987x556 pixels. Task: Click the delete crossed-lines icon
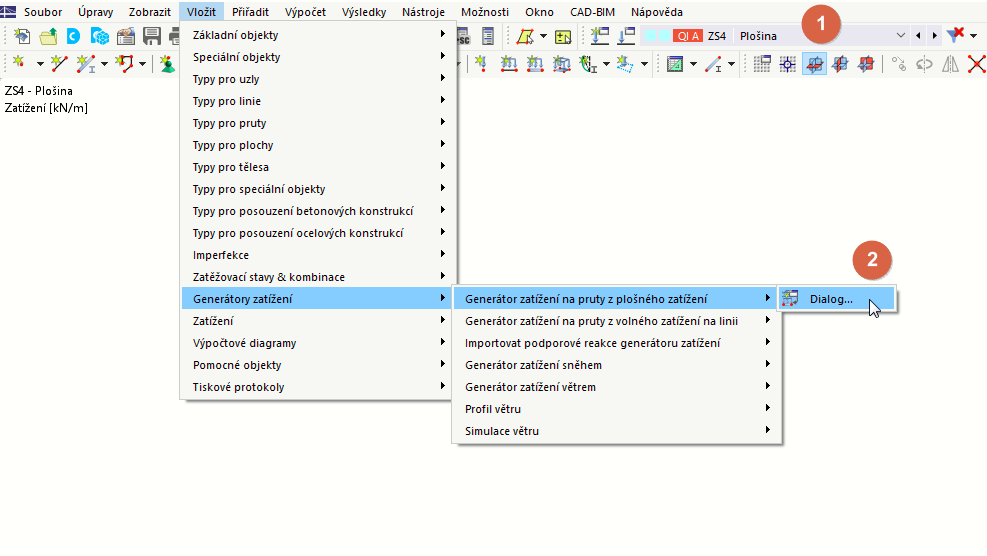(x=976, y=64)
